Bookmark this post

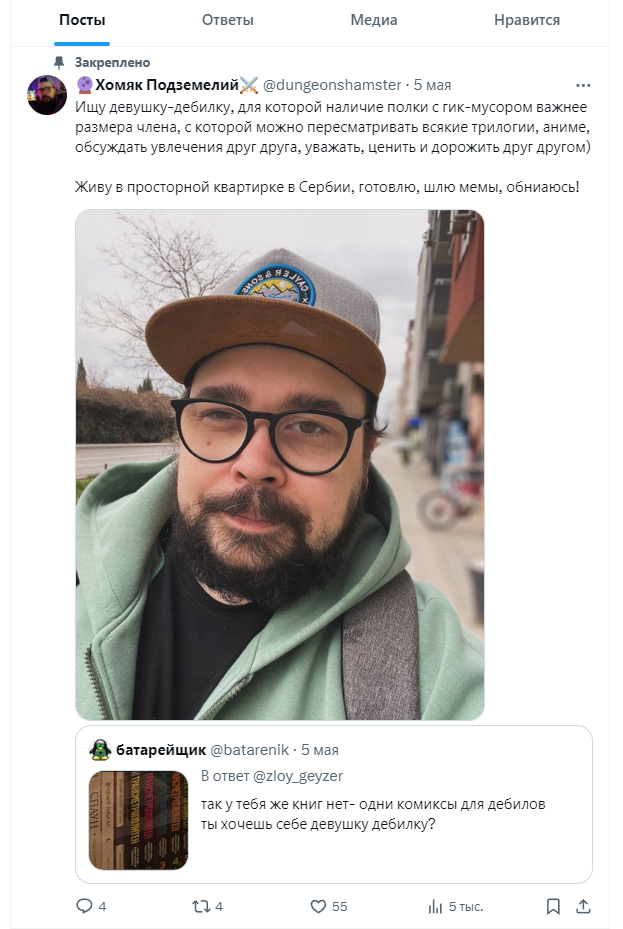tap(553, 906)
